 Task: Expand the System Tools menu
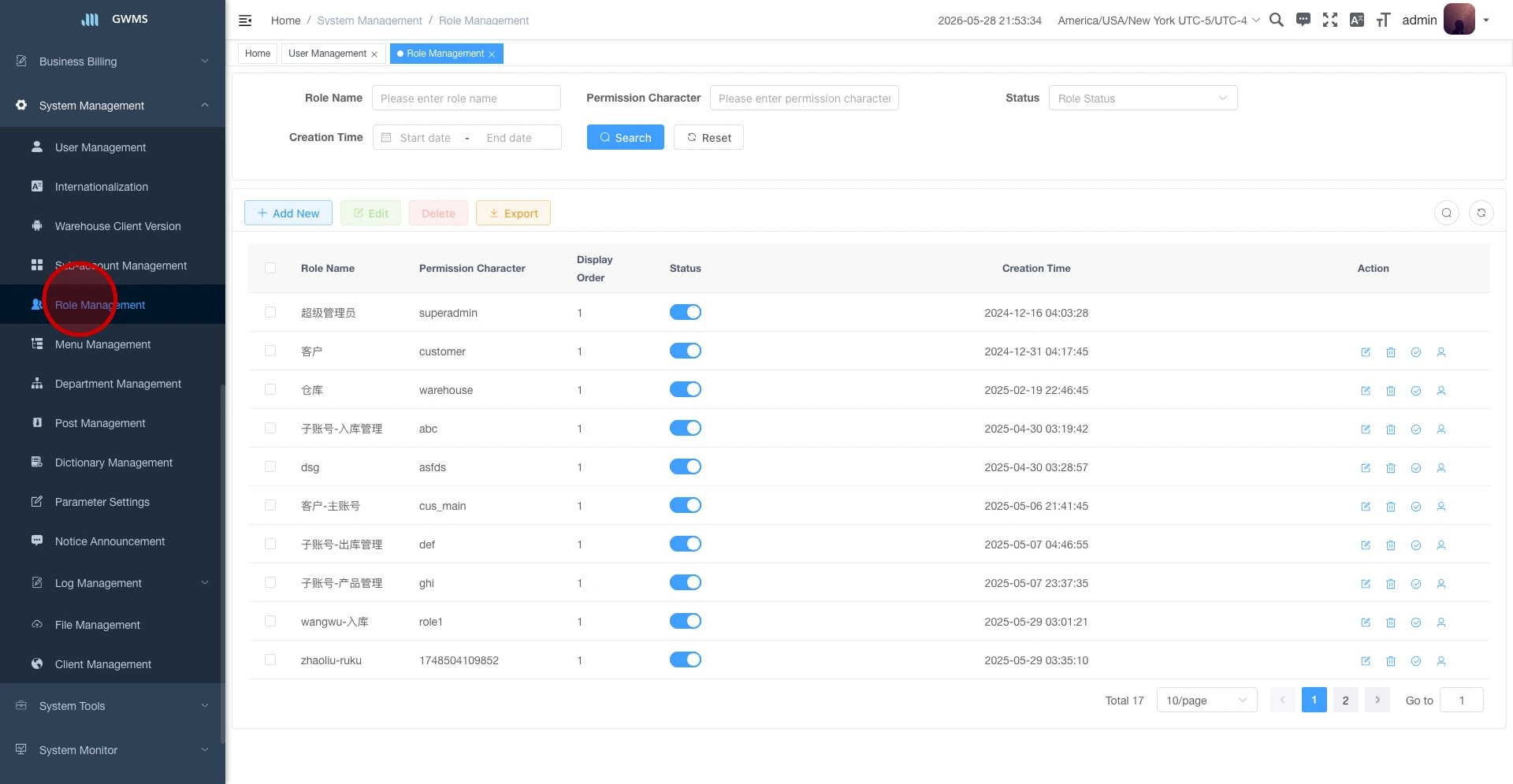pos(113,706)
